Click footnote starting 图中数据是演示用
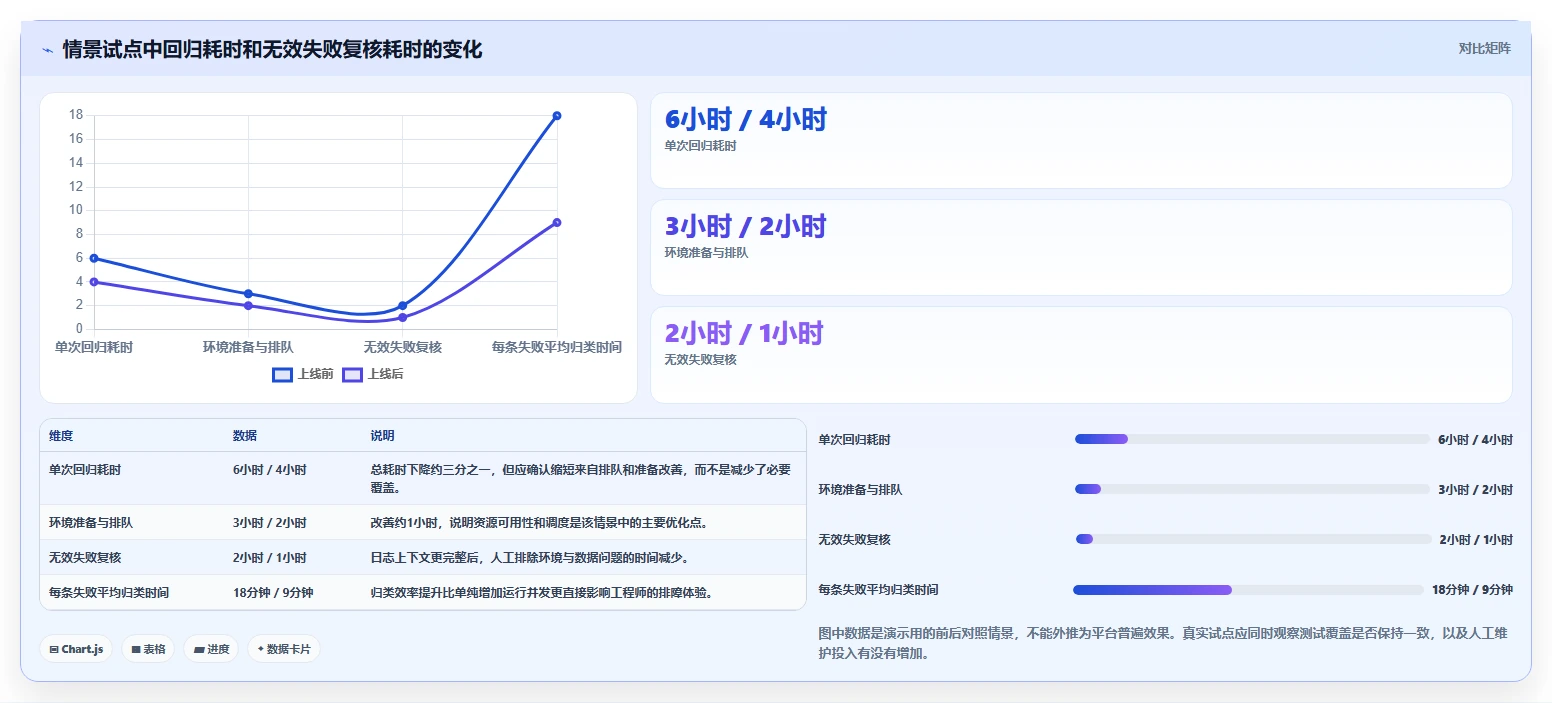This screenshot has width=1552, height=703. (1163, 643)
